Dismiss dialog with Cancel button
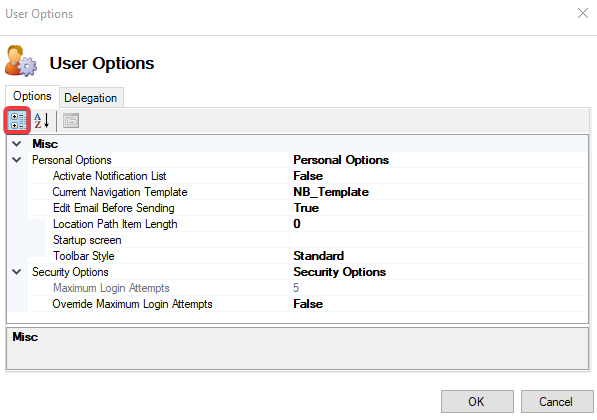 coord(557,401)
